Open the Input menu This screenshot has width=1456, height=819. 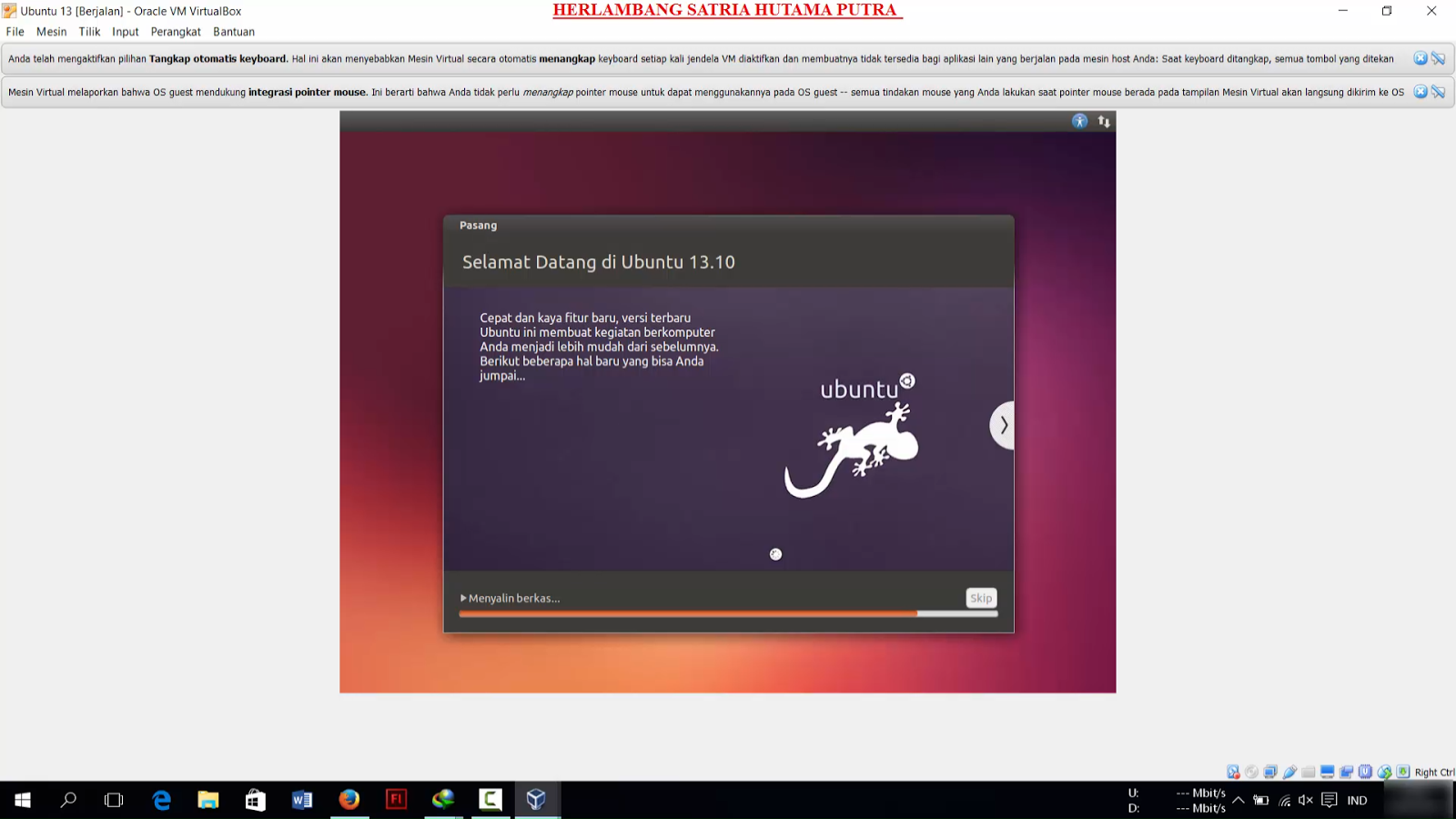point(126,32)
